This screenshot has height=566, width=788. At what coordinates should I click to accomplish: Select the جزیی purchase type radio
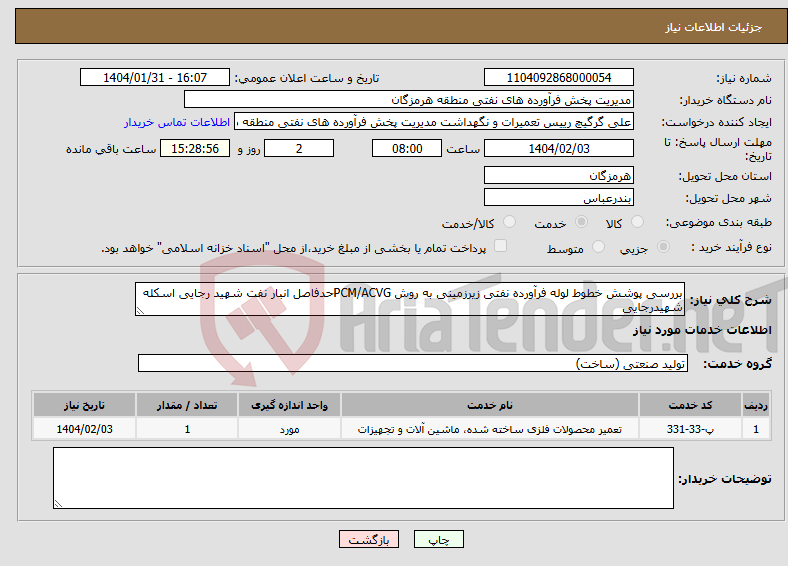pos(663,246)
